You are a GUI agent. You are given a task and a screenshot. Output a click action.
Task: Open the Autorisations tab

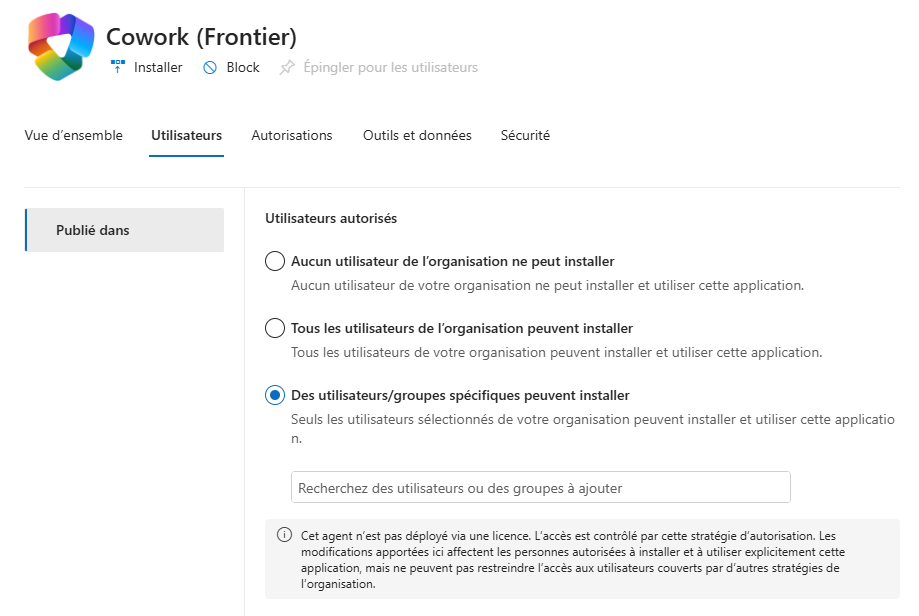[292, 135]
